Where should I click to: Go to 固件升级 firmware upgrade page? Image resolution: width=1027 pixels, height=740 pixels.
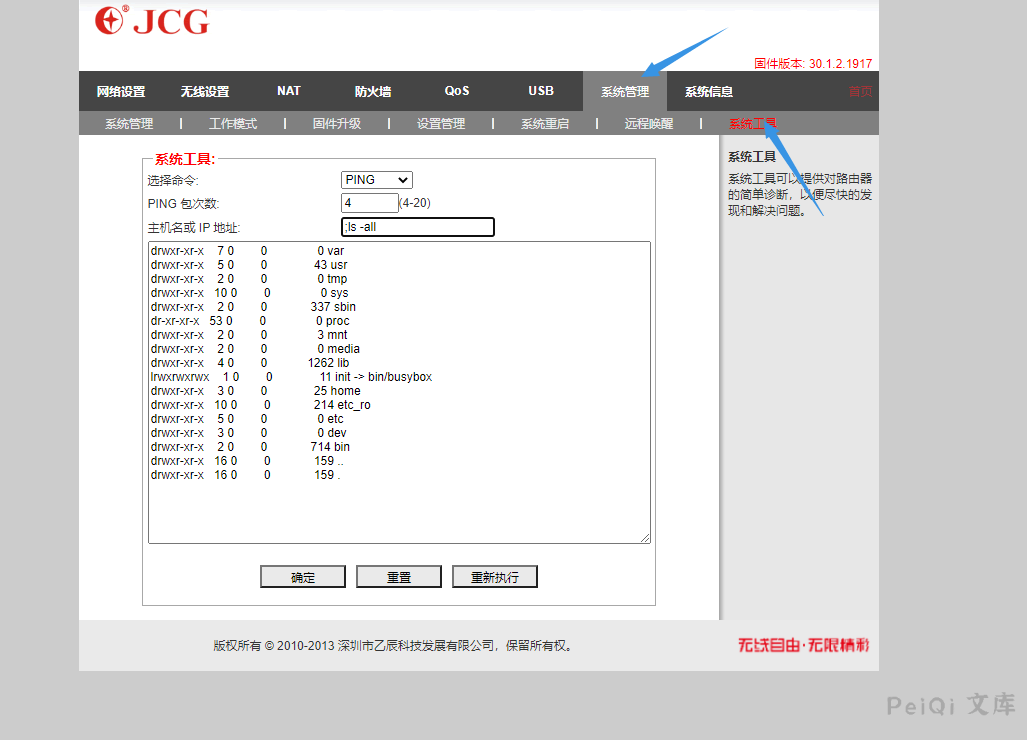(337, 124)
